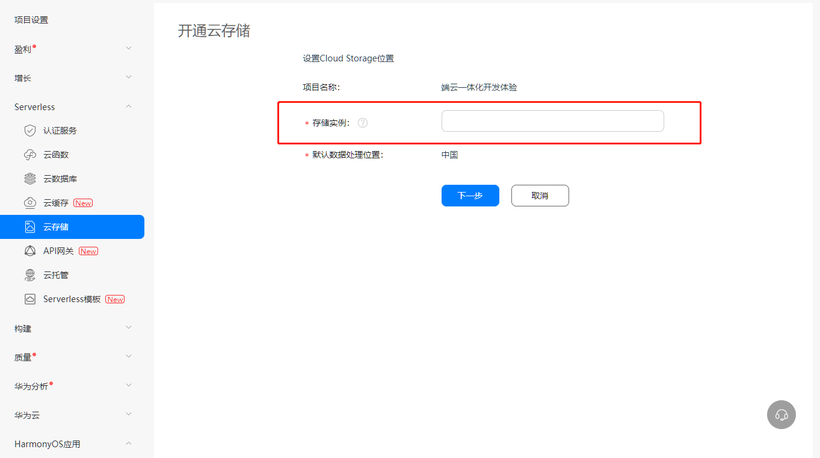The image size is (820, 458).
Task: Click the project name value 端云一体化开发体验
Action: pos(479,87)
